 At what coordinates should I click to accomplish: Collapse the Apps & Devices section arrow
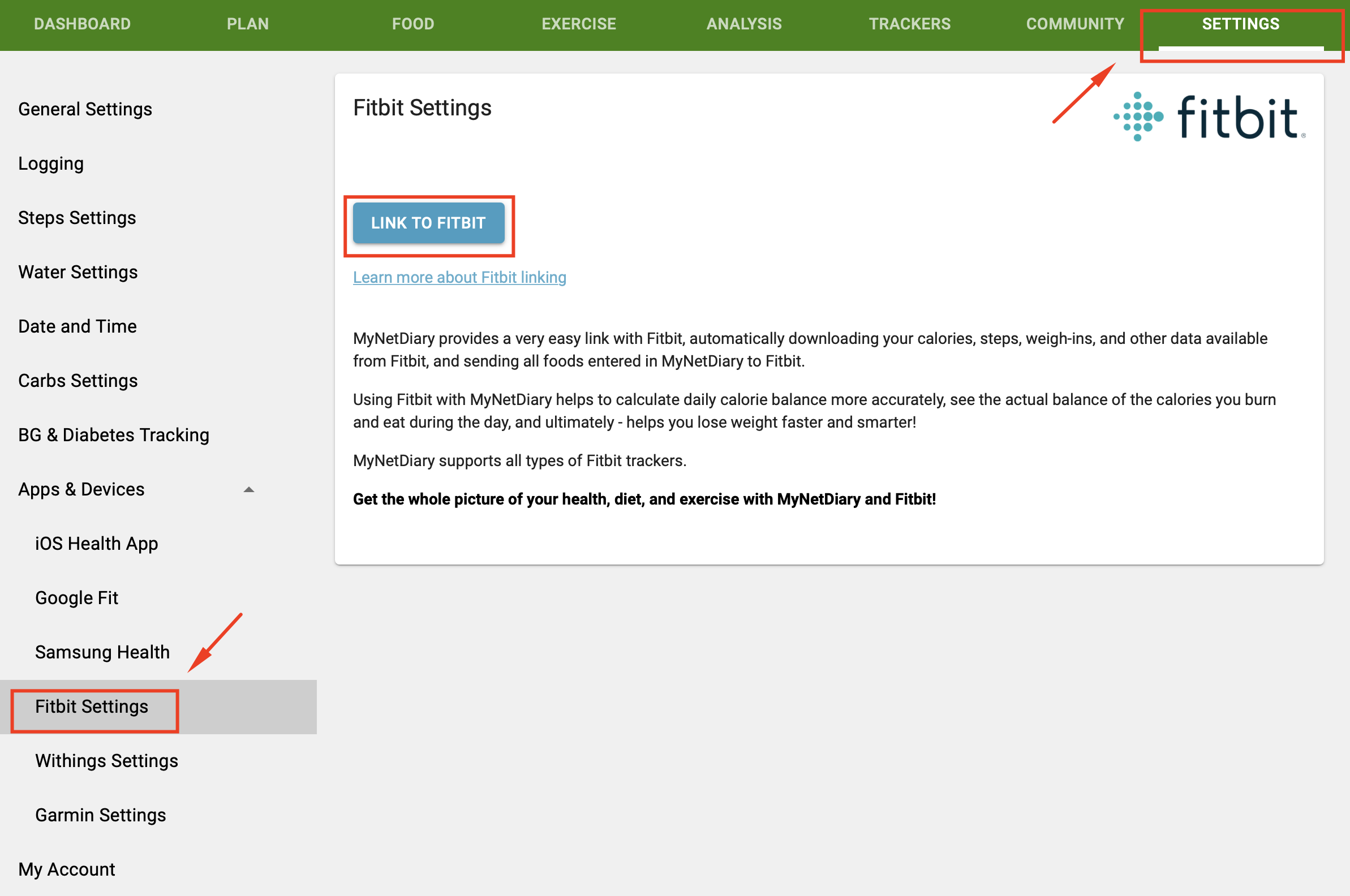pos(248,490)
